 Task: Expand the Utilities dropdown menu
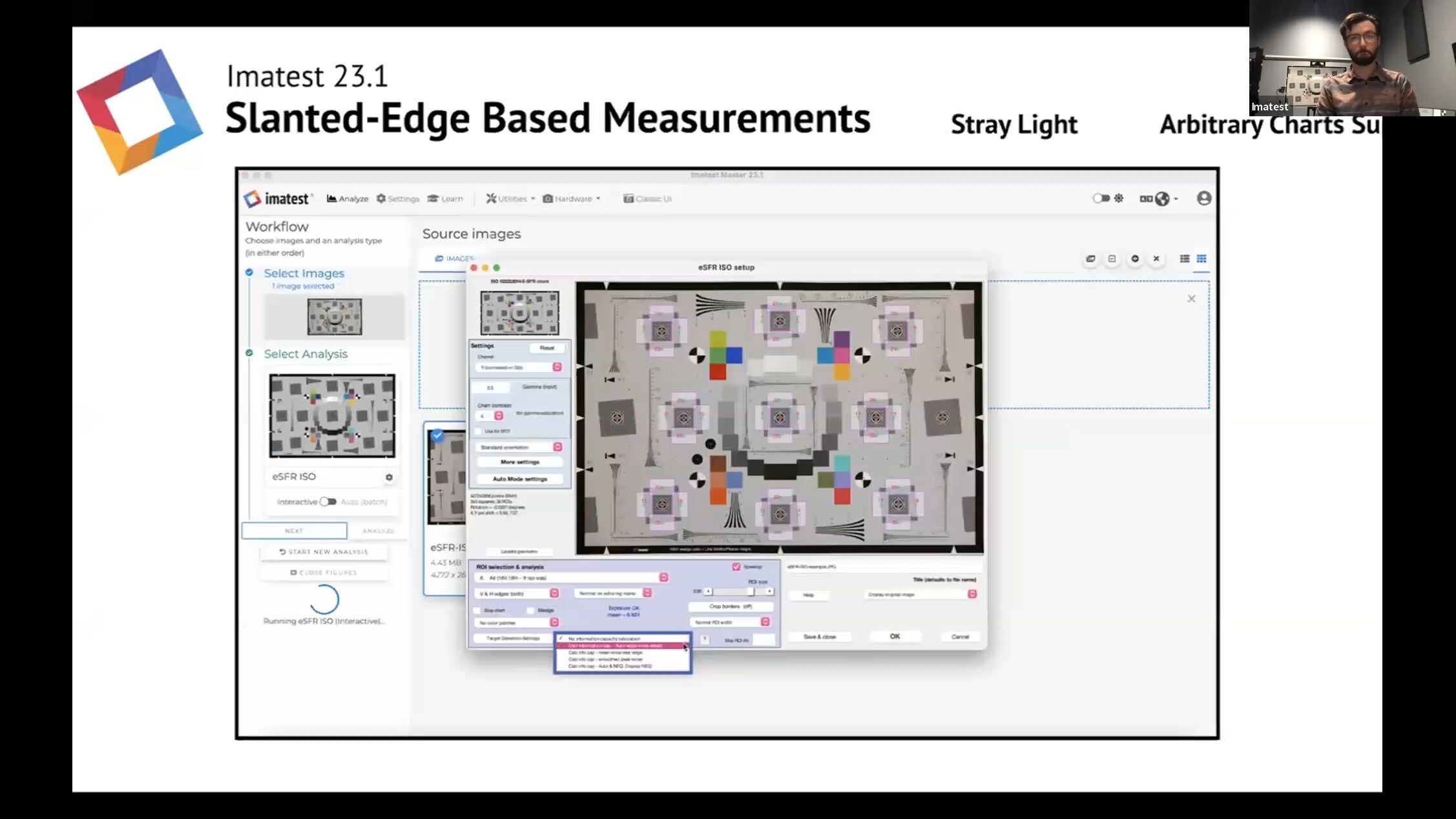tap(510, 199)
